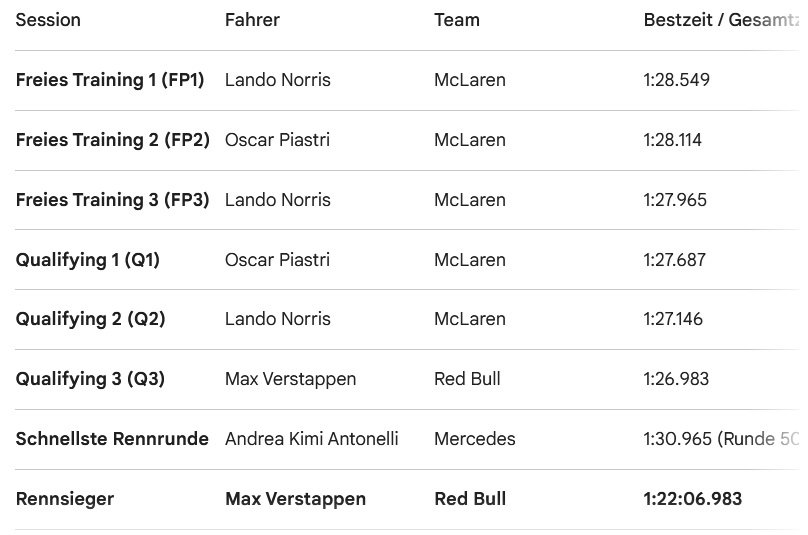Click bold Max Verstappen in Rennsieger row

[x=295, y=499]
